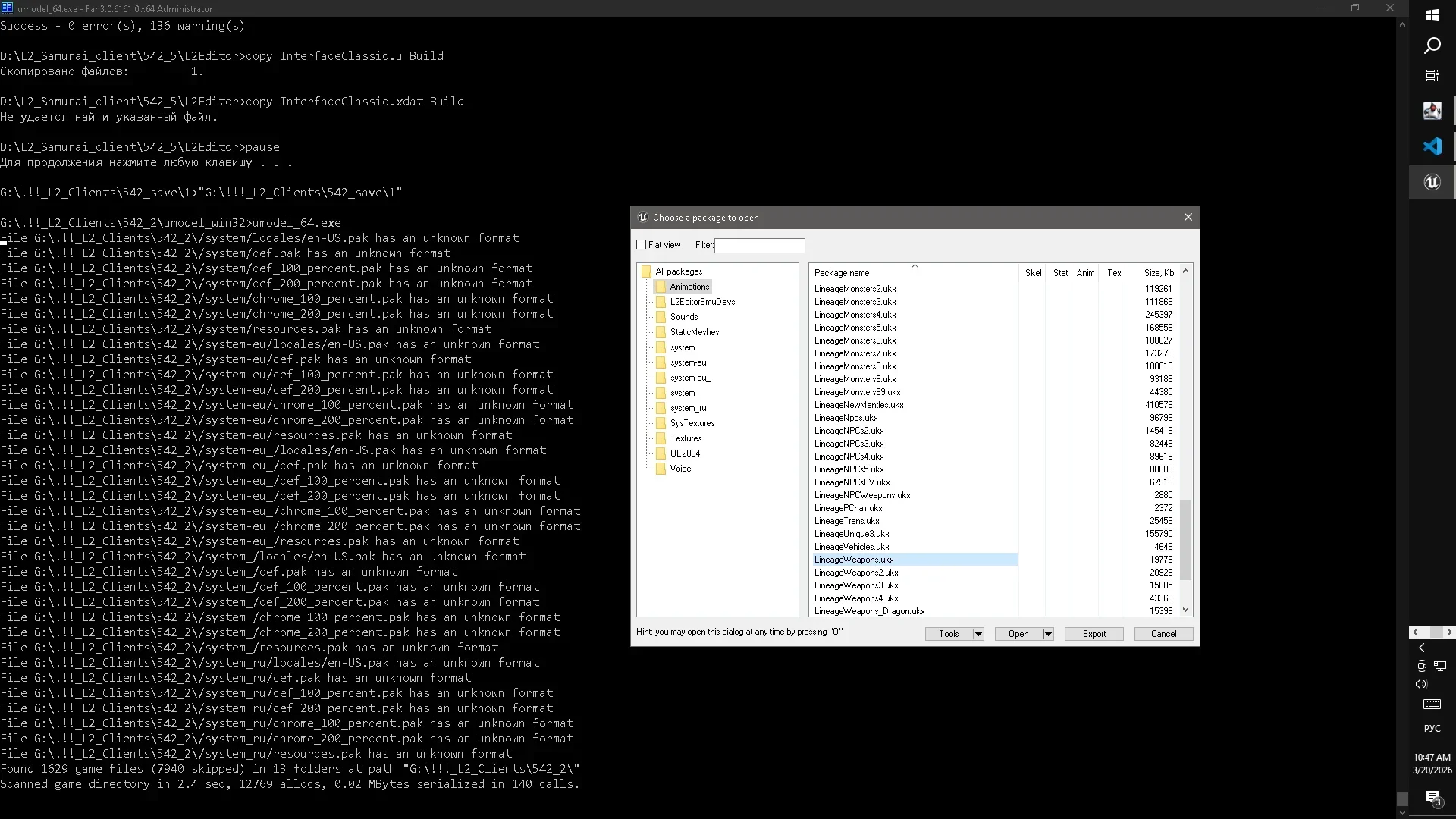This screenshot has height=819, width=1456.
Task: Click the Tools button
Action: coord(949,634)
